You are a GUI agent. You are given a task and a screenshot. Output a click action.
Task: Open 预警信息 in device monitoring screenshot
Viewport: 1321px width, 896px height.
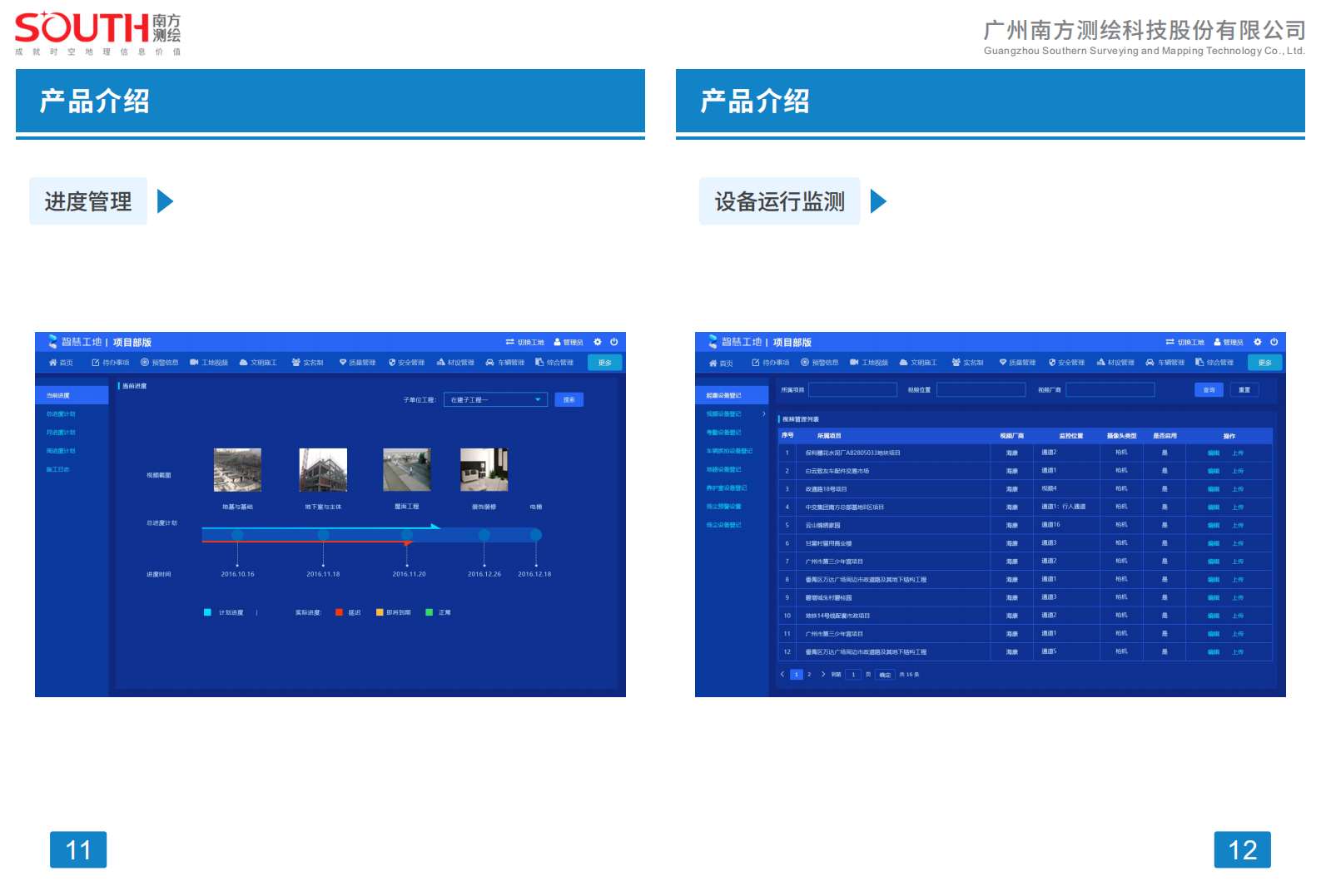coord(820,363)
